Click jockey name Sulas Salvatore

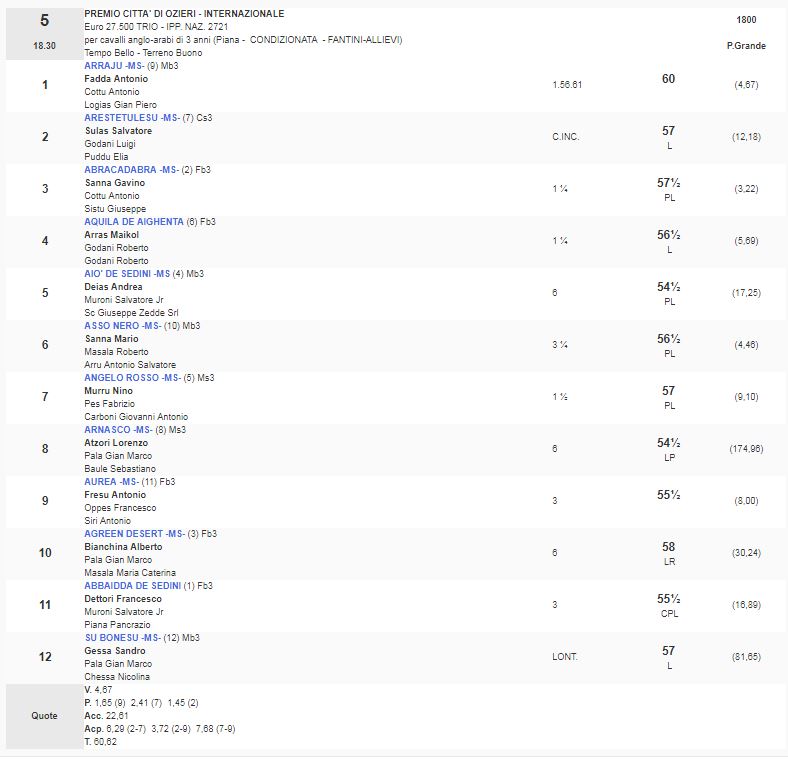point(118,131)
